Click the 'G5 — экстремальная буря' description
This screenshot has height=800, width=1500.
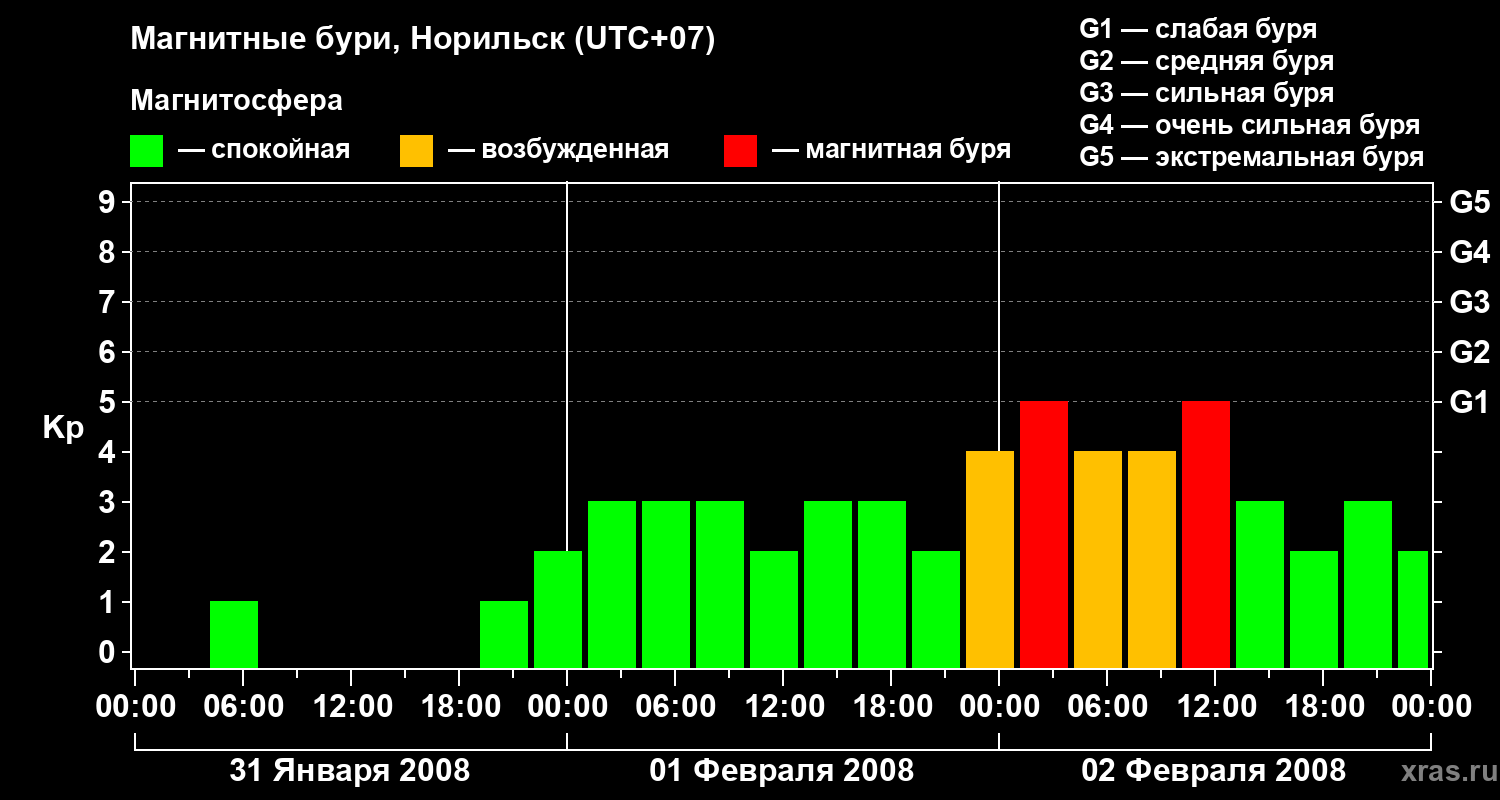point(1251,157)
